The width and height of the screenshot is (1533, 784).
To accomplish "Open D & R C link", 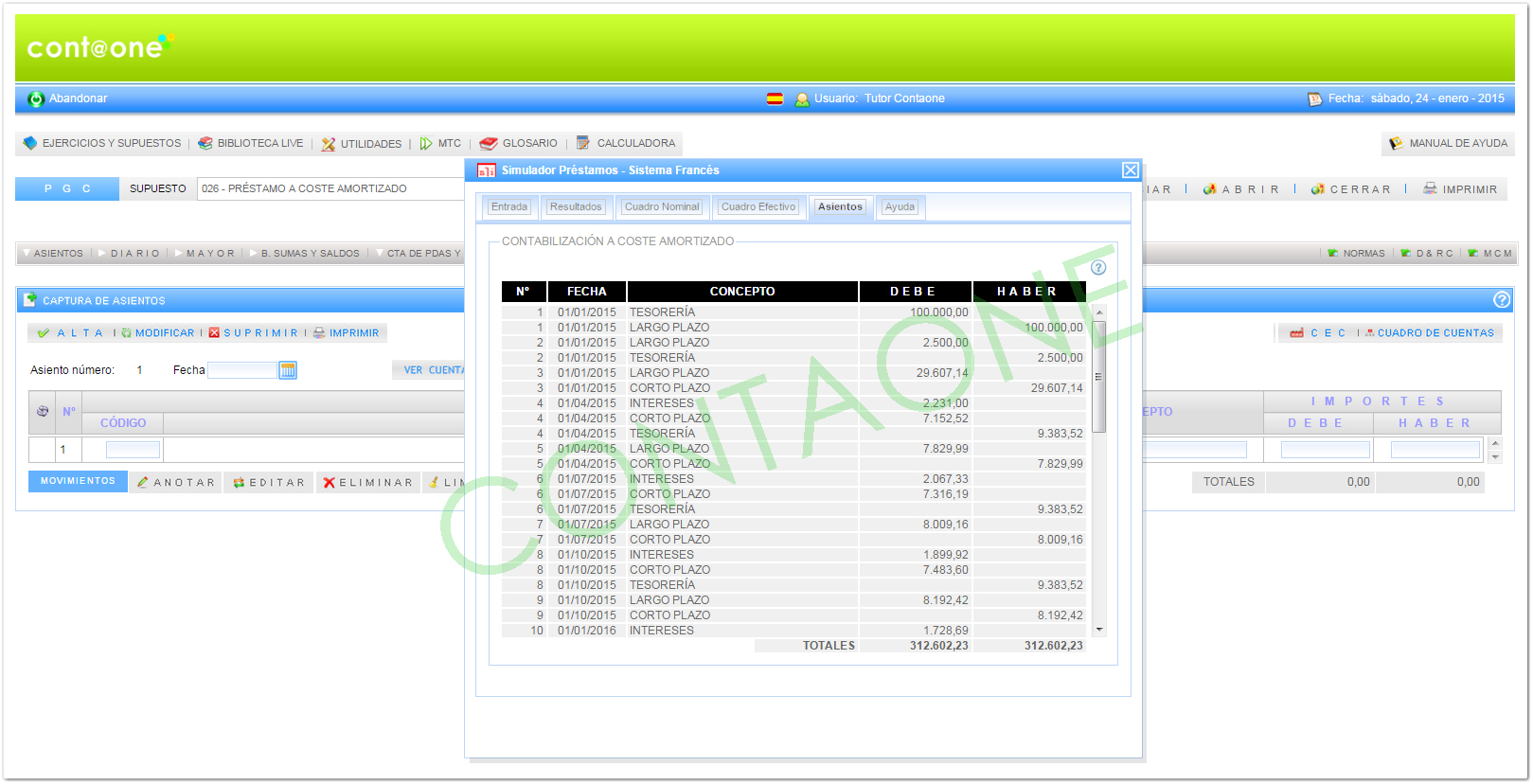I will (1426, 254).
